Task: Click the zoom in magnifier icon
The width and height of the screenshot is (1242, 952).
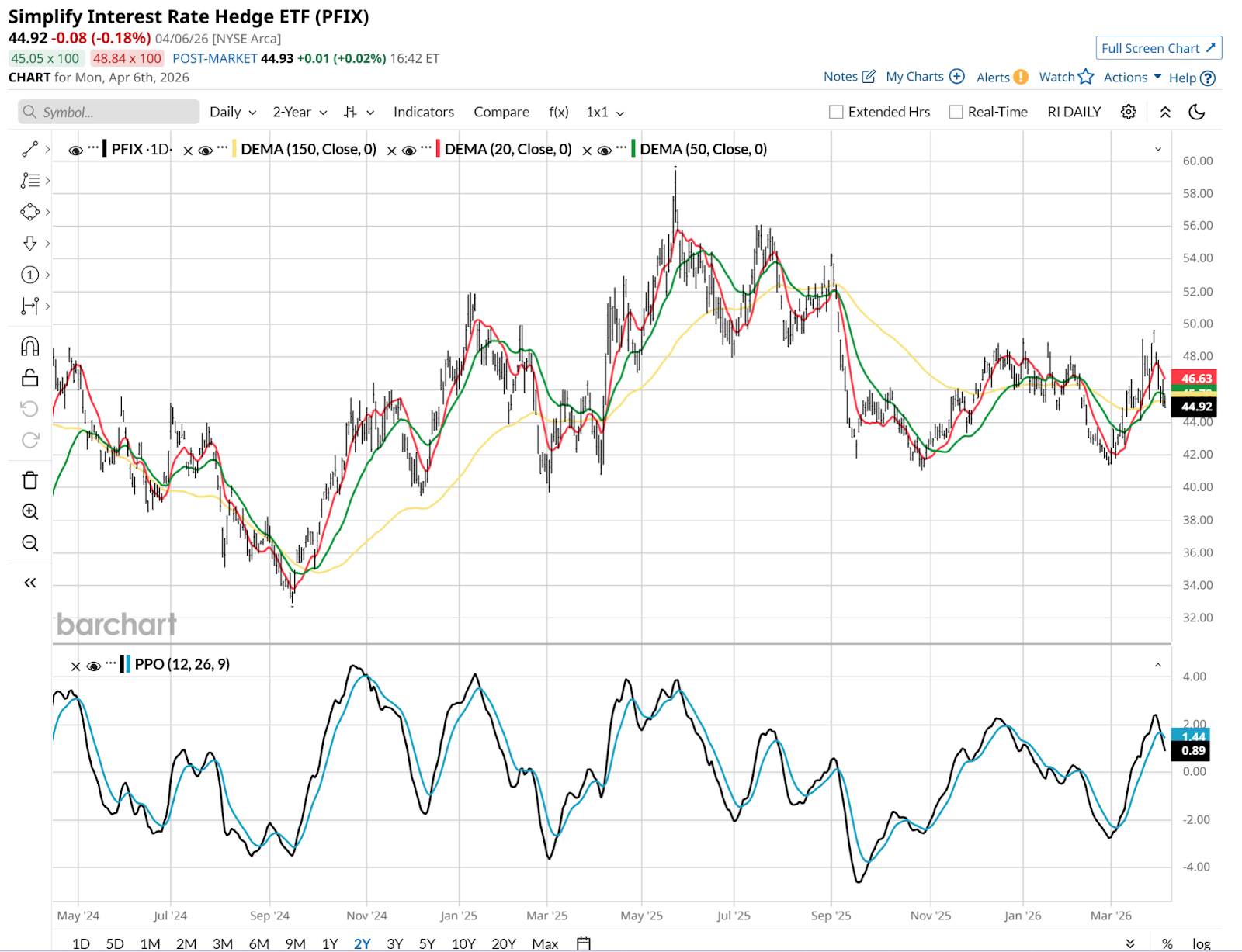Action: coord(29,512)
